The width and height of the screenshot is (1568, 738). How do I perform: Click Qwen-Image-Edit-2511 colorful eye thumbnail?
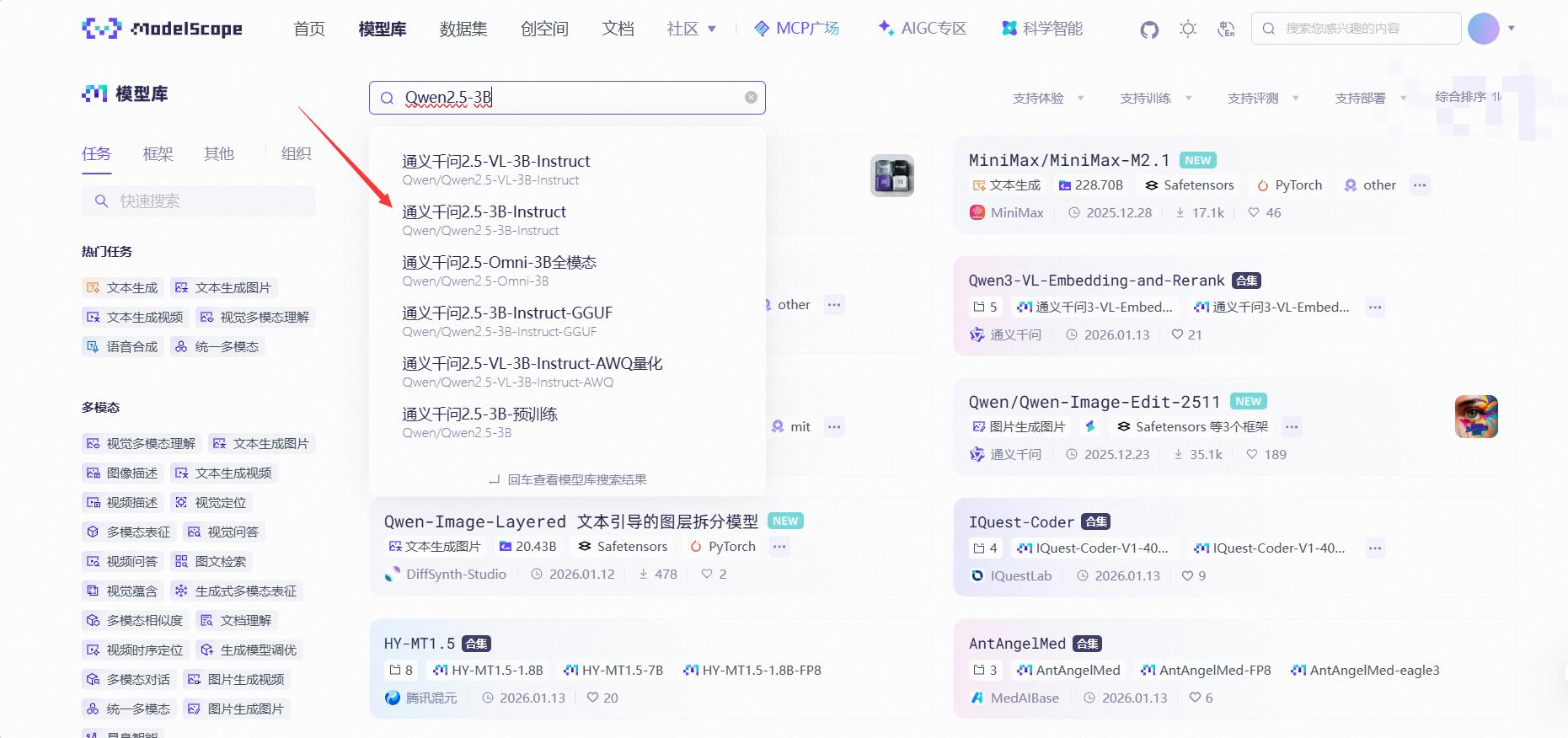point(1476,417)
